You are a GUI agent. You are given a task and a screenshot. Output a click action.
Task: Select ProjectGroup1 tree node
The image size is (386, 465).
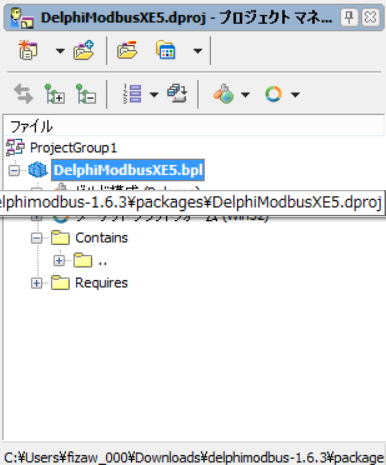tap(73, 148)
